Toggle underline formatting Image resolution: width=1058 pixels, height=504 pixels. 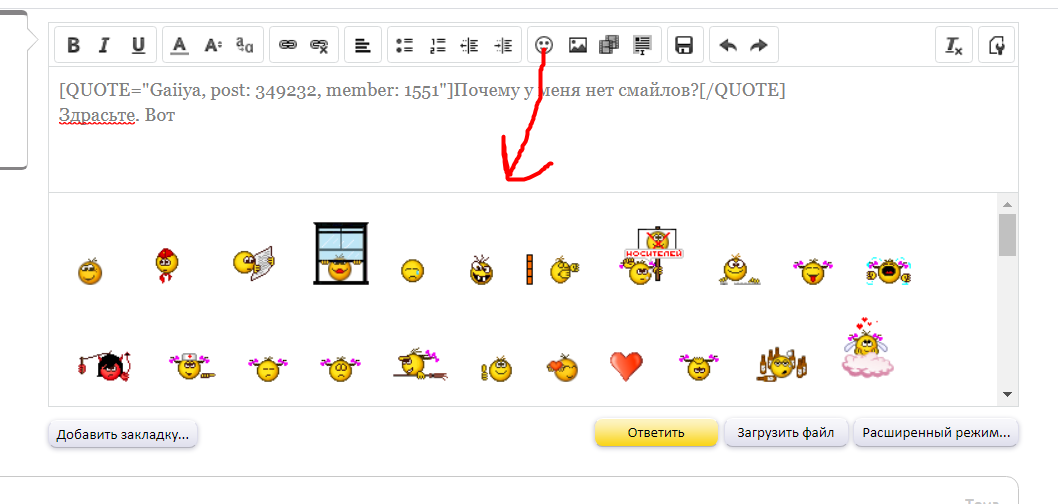(x=138, y=45)
